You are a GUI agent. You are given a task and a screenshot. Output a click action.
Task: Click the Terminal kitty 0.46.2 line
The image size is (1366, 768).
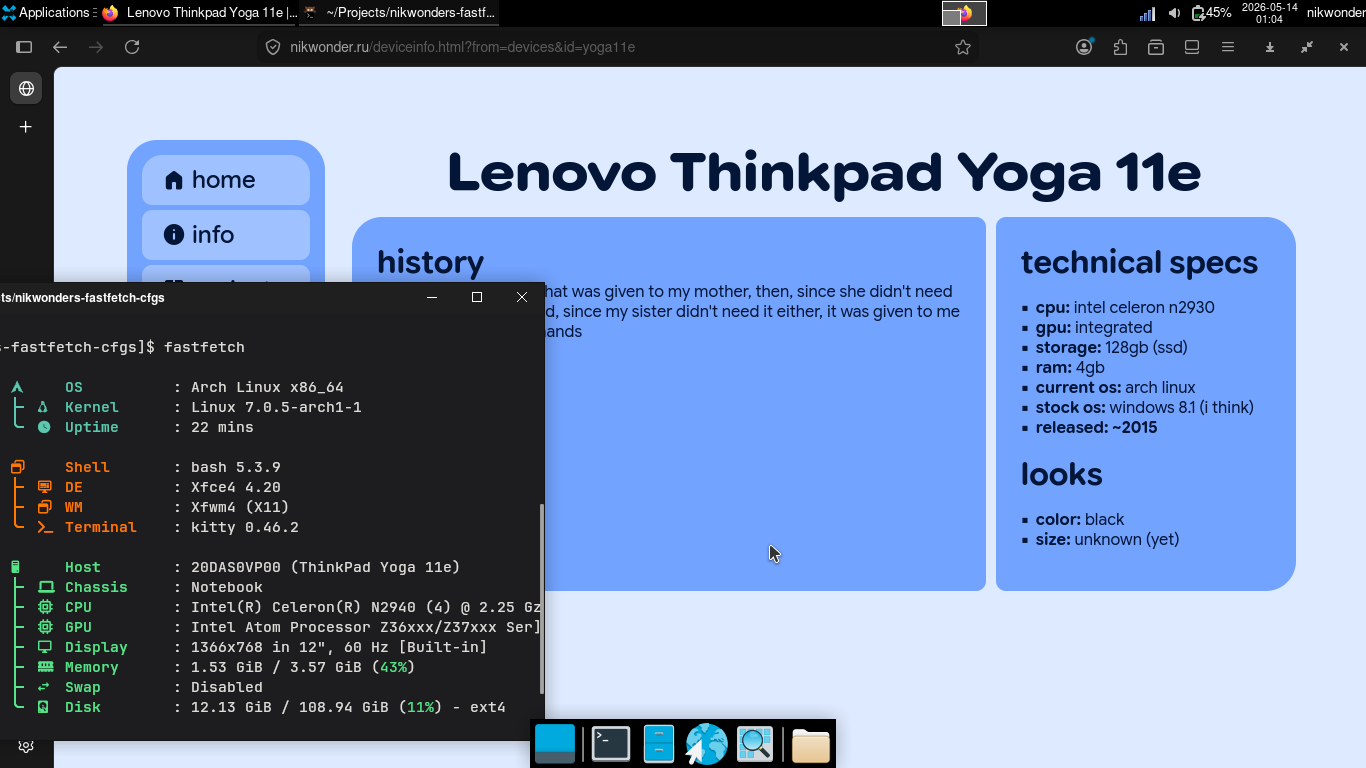[x=154, y=527]
